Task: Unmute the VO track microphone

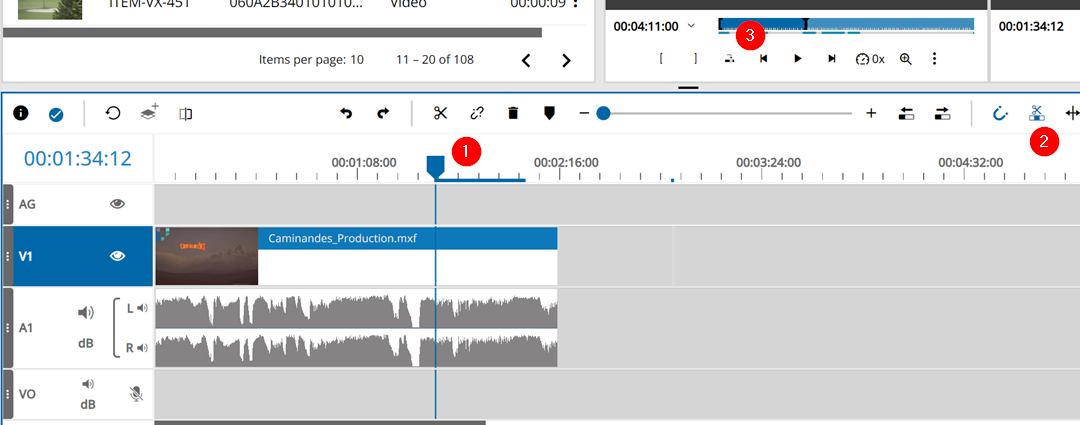Action: pos(136,394)
